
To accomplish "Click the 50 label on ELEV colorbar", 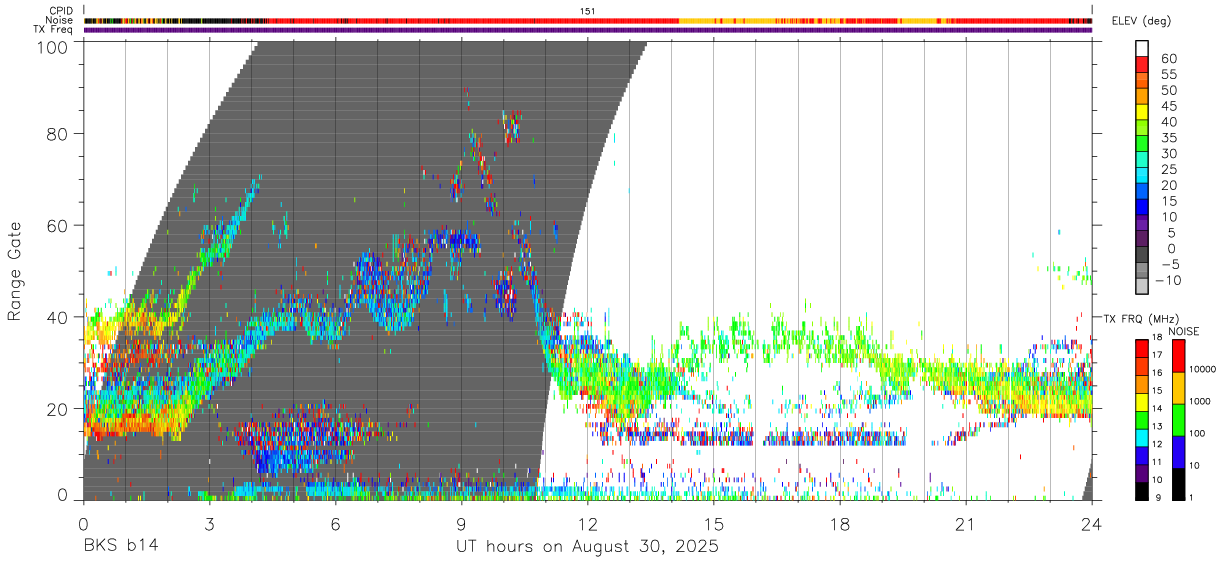I will click(1168, 90).
